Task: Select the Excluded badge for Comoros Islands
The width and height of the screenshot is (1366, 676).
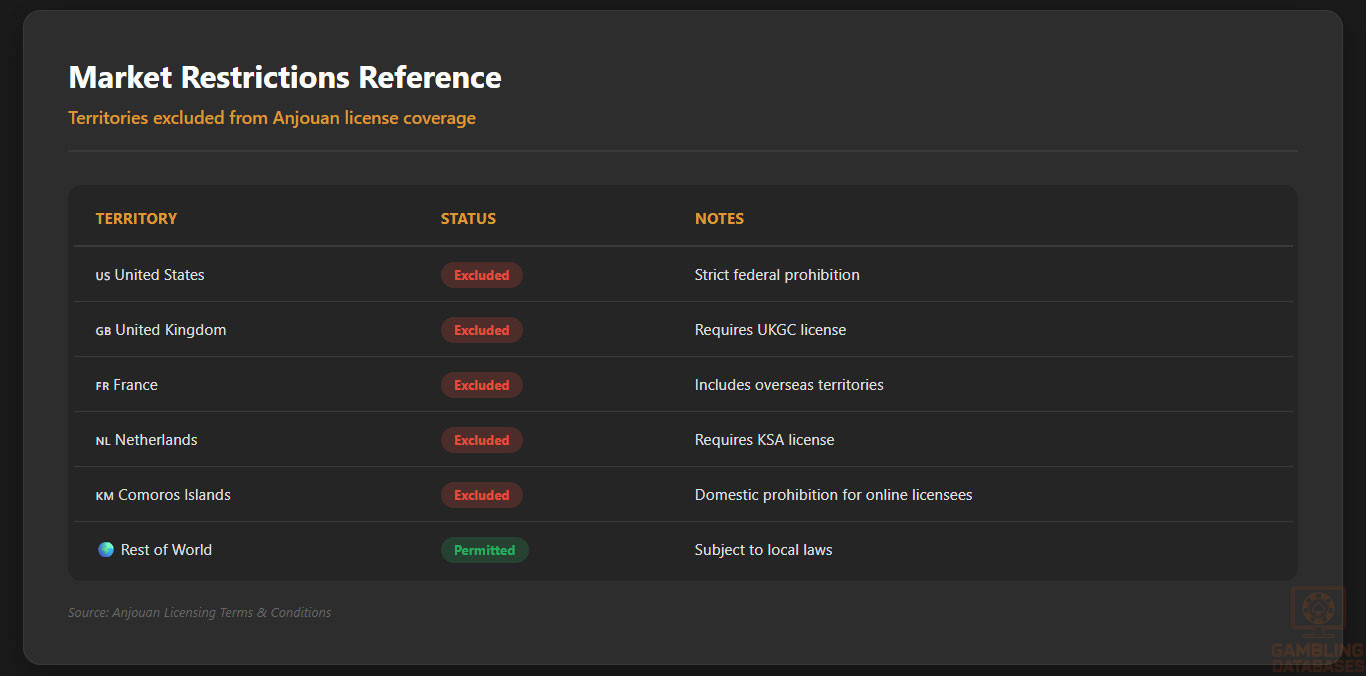Action: pyautogui.click(x=481, y=495)
